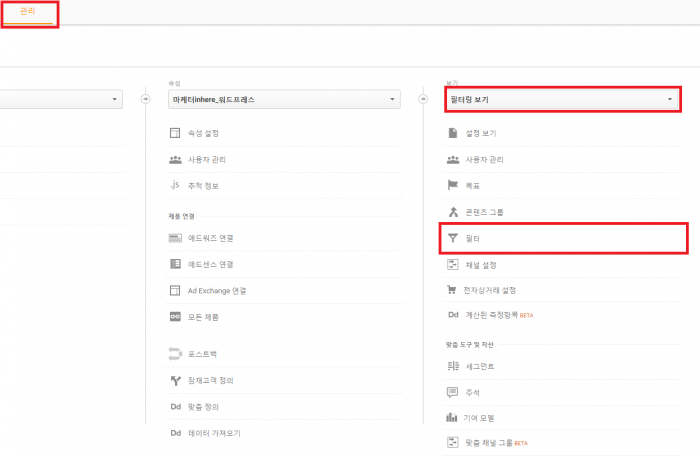700x457 pixels.
Task: Click the speech bubble icon for 주석
Action: tap(452, 392)
